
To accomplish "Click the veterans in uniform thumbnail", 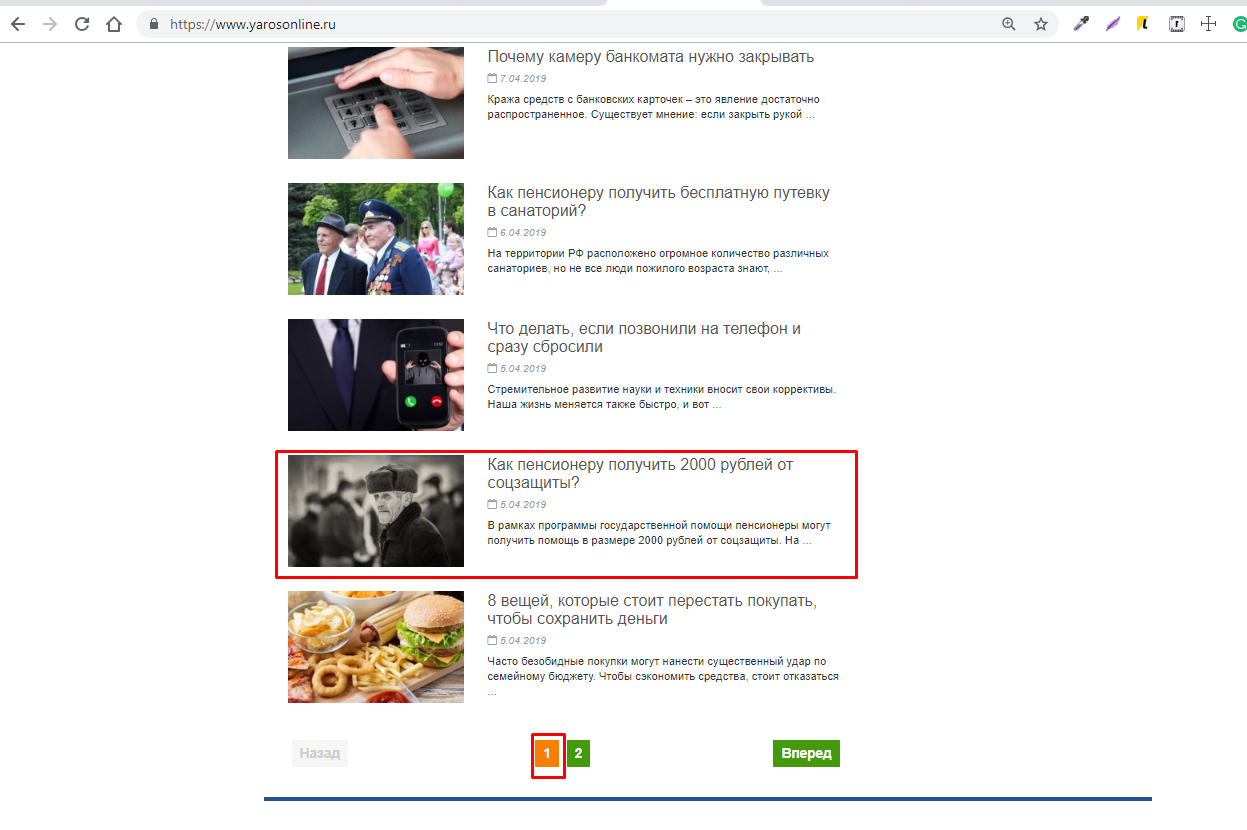I will pyautogui.click(x=376, y=239).
